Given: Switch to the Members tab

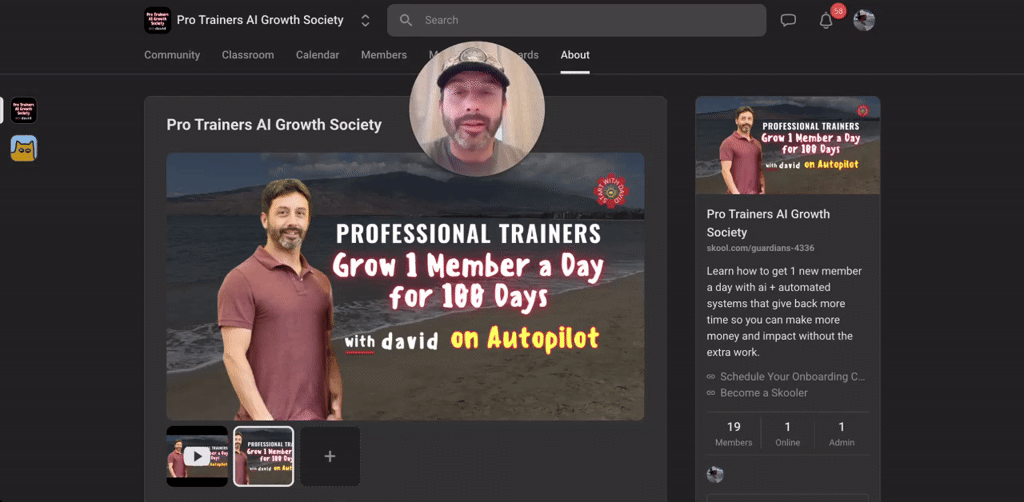Looking at the screenshot, I should pyautogui.click(x=384, y=55).
